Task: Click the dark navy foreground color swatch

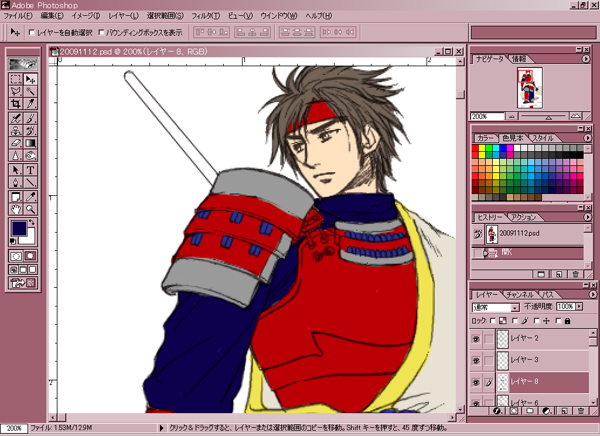Action: point(18,230)
